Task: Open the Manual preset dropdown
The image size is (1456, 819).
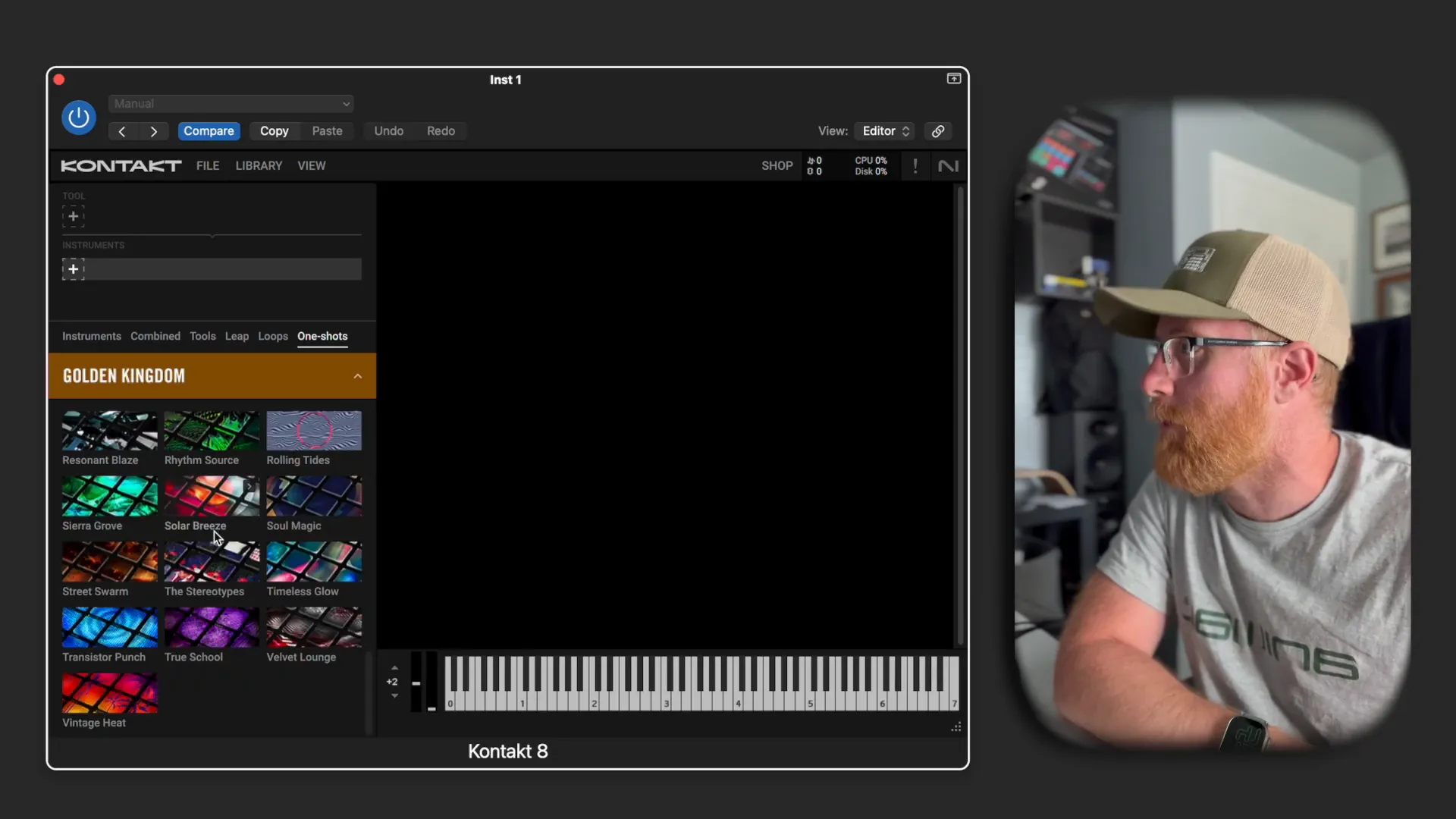Action: pyautogui.click(x=231, y=104)
